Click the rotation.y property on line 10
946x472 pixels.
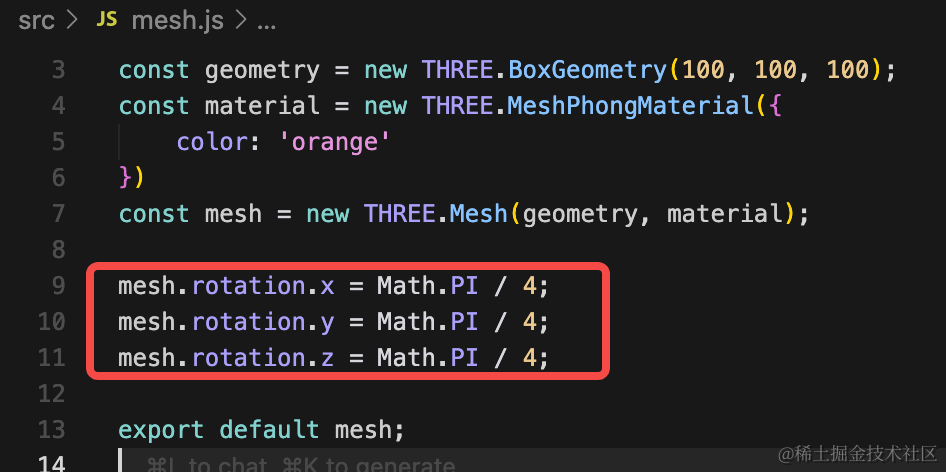pyautogui.click(x=263, y=321)
